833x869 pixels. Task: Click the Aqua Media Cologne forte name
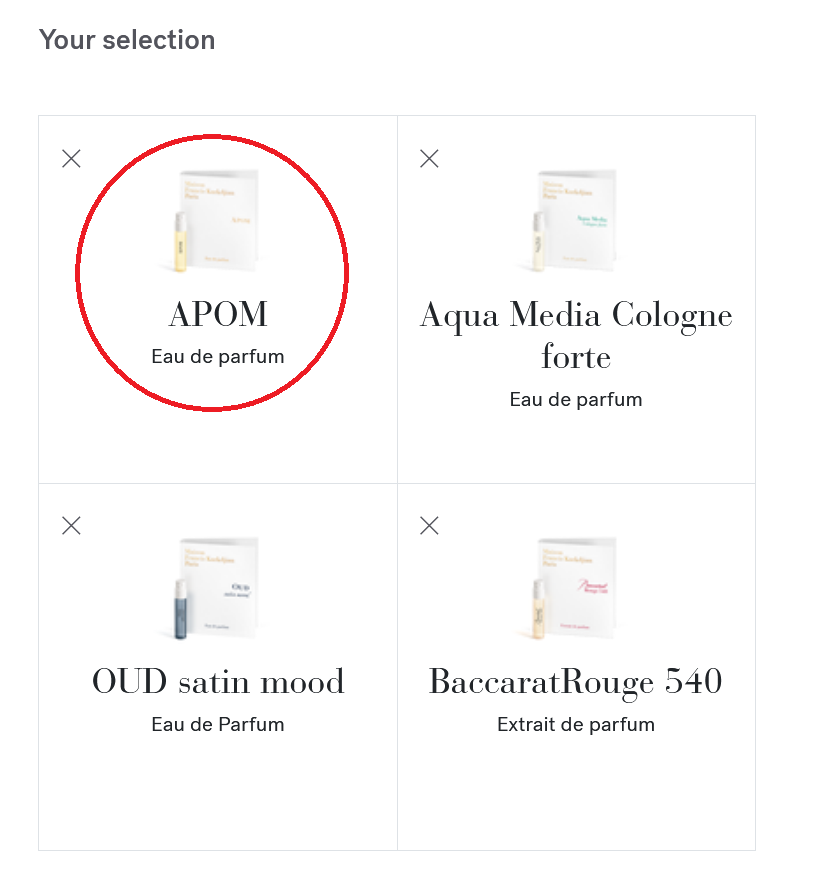(576, 335)
